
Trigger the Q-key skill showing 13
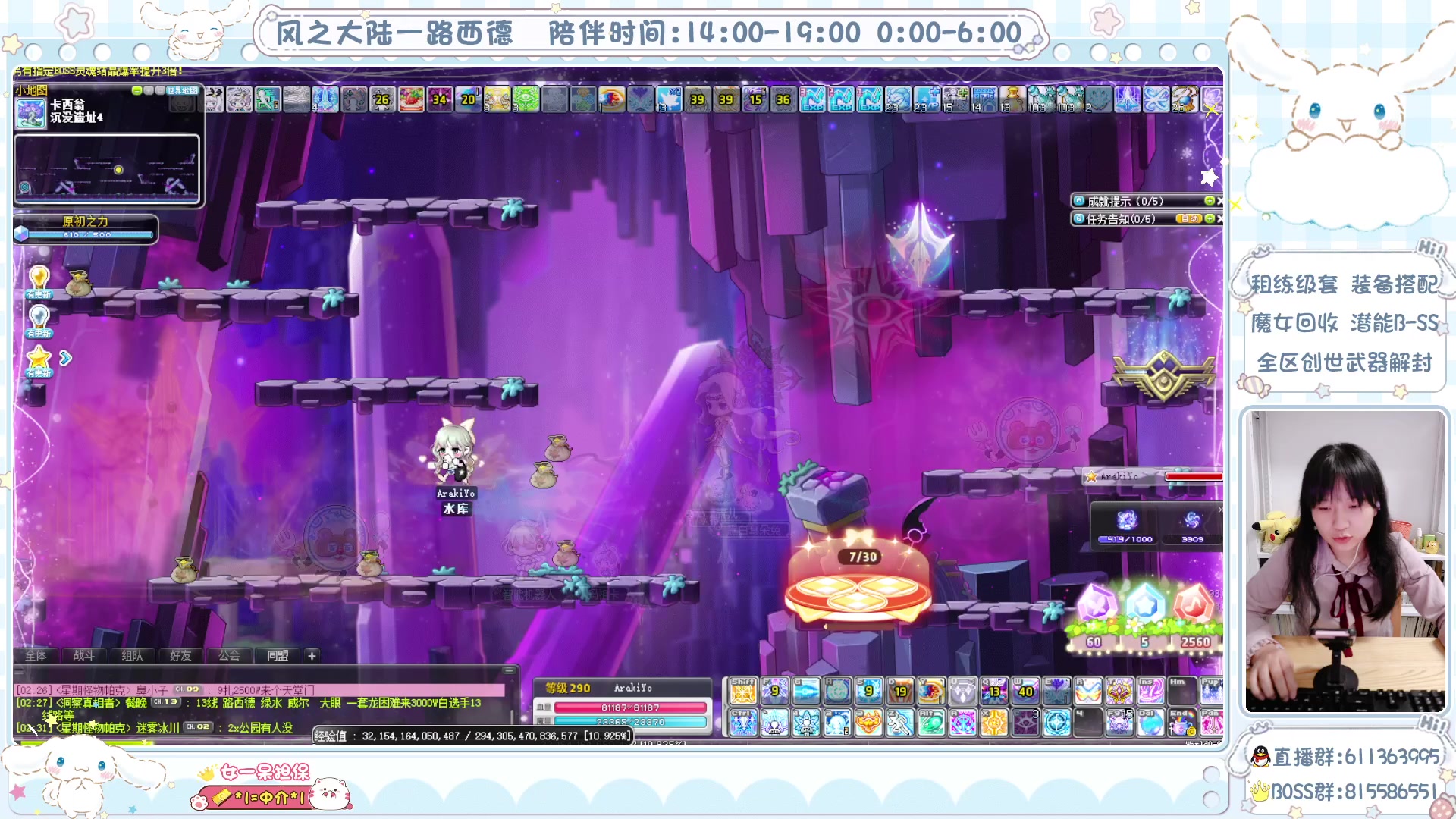pyautogui.click(x=994, y=691)
